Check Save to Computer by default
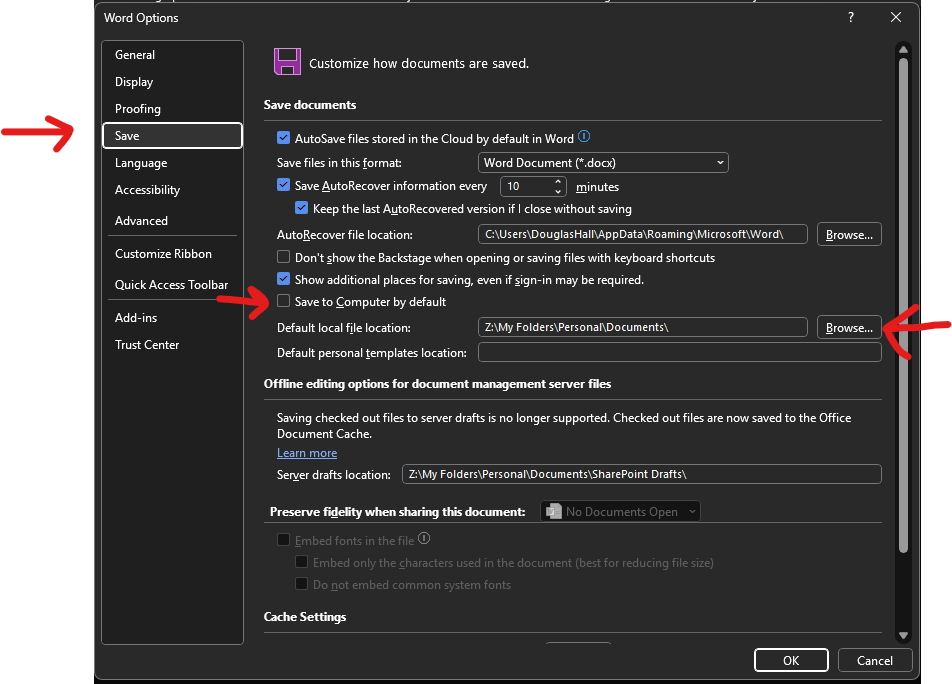This screenshot has width=952, height=684. click(x=284, y=301)
